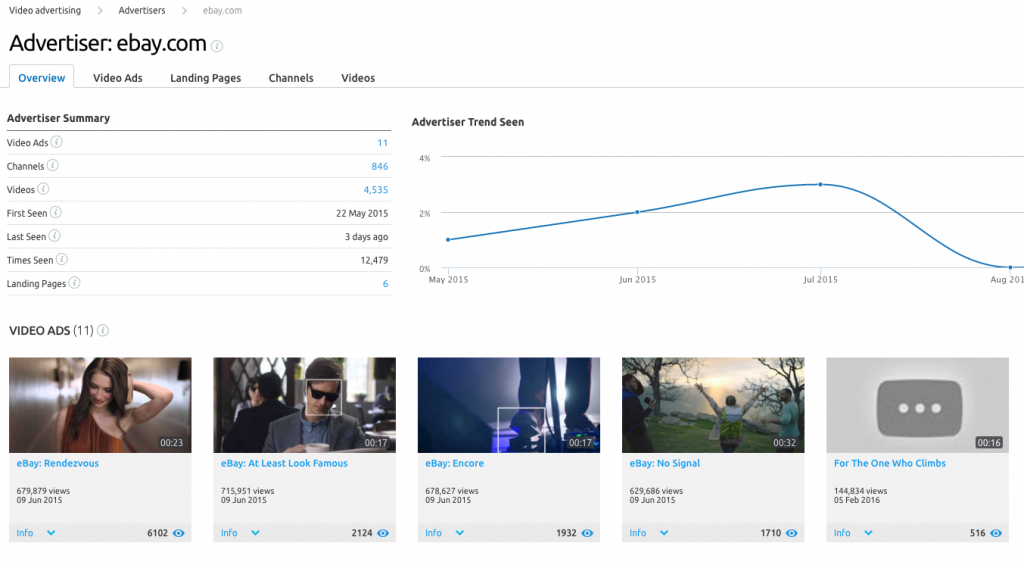
Task: Click eye icon on At Least Look Famous card
Action: [383, 533]
